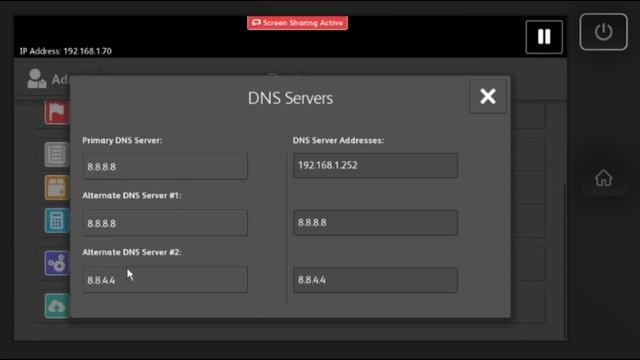This screenshot has width=640, height=360.
Task: Close the DNS Servers dialog
Action: (x=488, y=97)
